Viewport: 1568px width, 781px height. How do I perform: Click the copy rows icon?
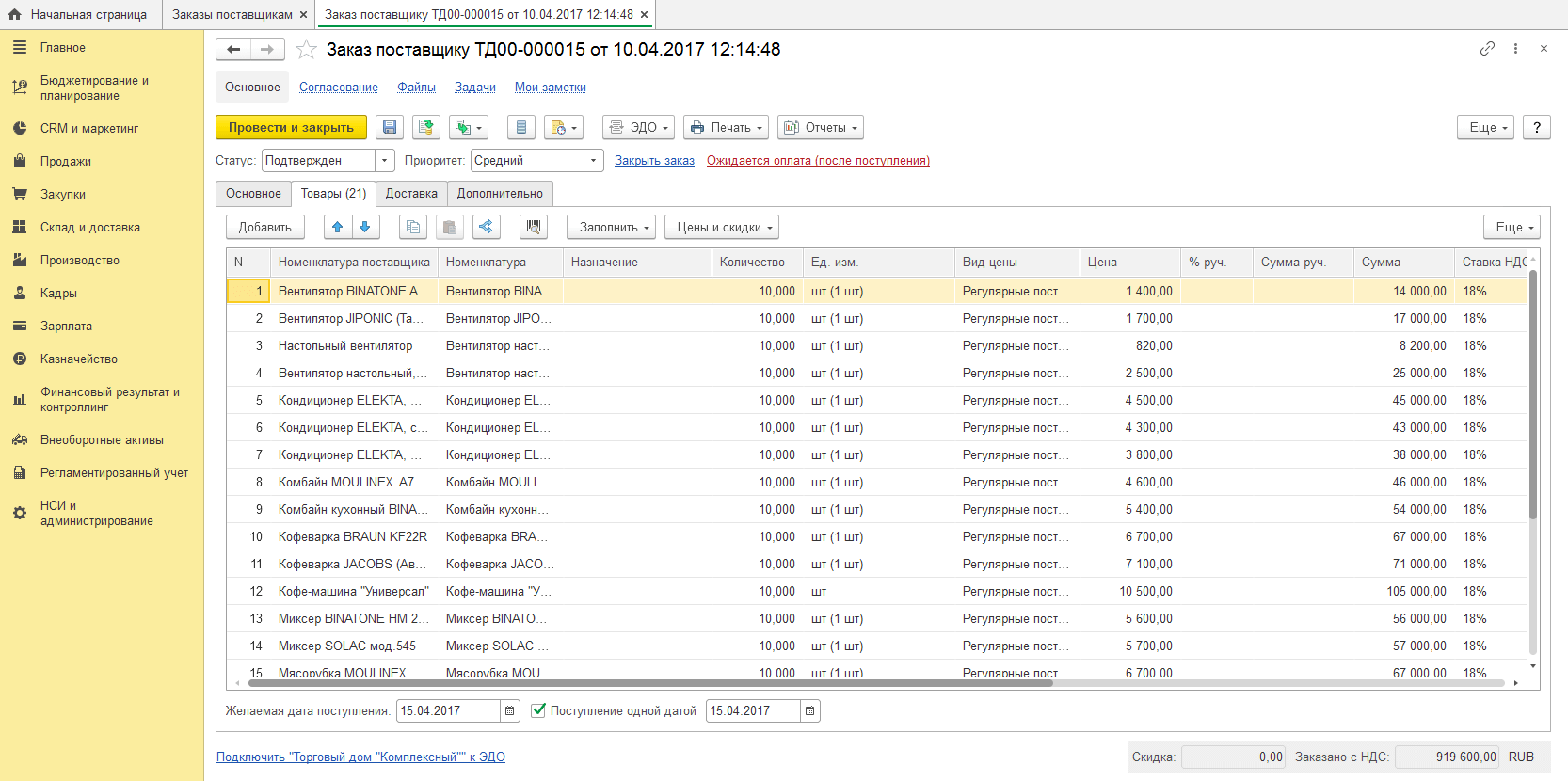click(413, 227)
